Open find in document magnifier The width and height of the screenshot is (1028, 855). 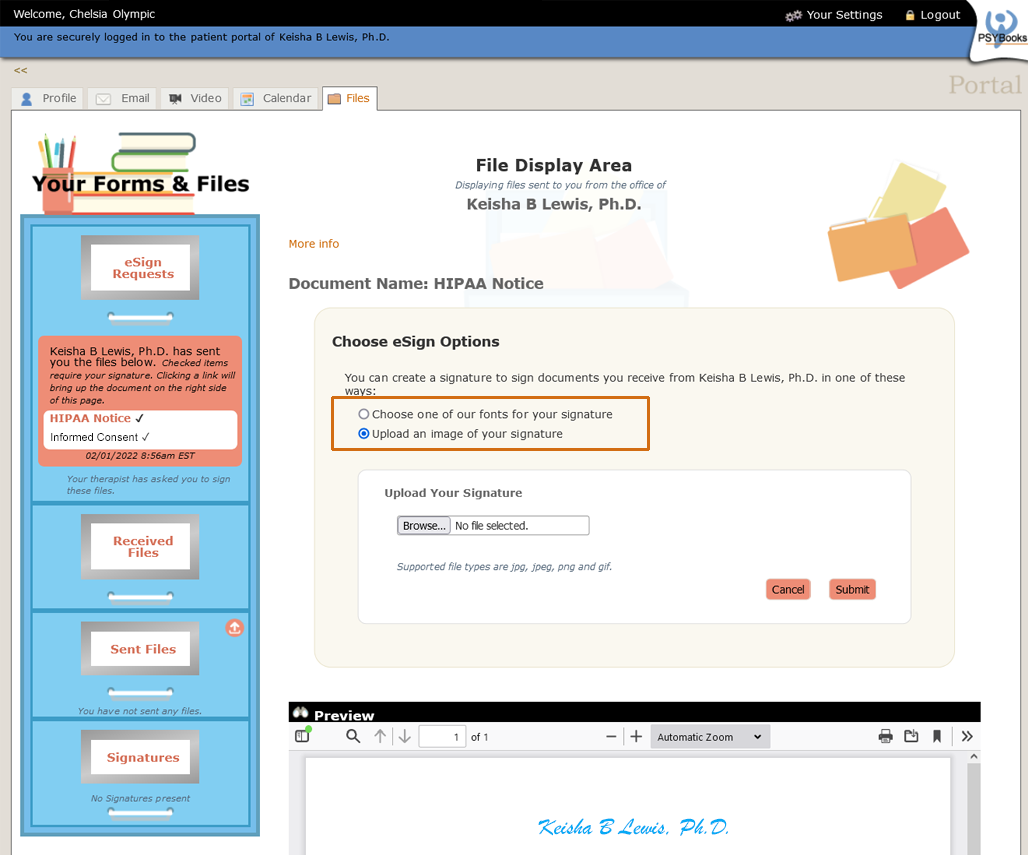[353, 736]
